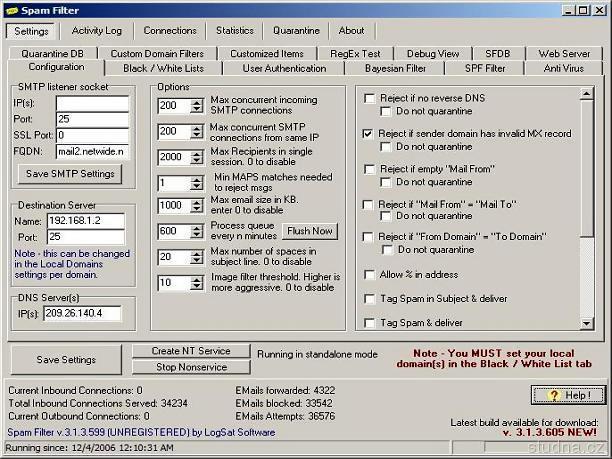
Task: Switch to the Activity Log tab
Action: (x=97, y=31)
